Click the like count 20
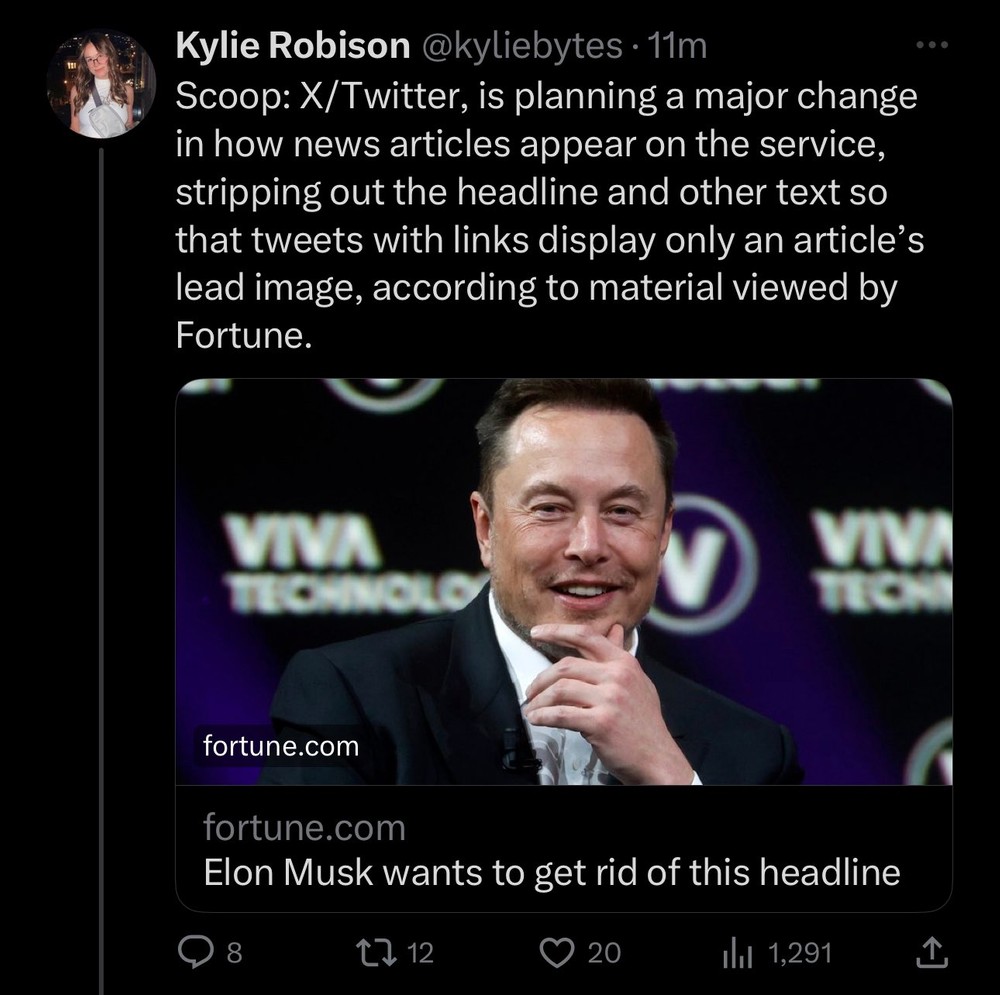The image size is (1000, 995). (x=603, y=953)
